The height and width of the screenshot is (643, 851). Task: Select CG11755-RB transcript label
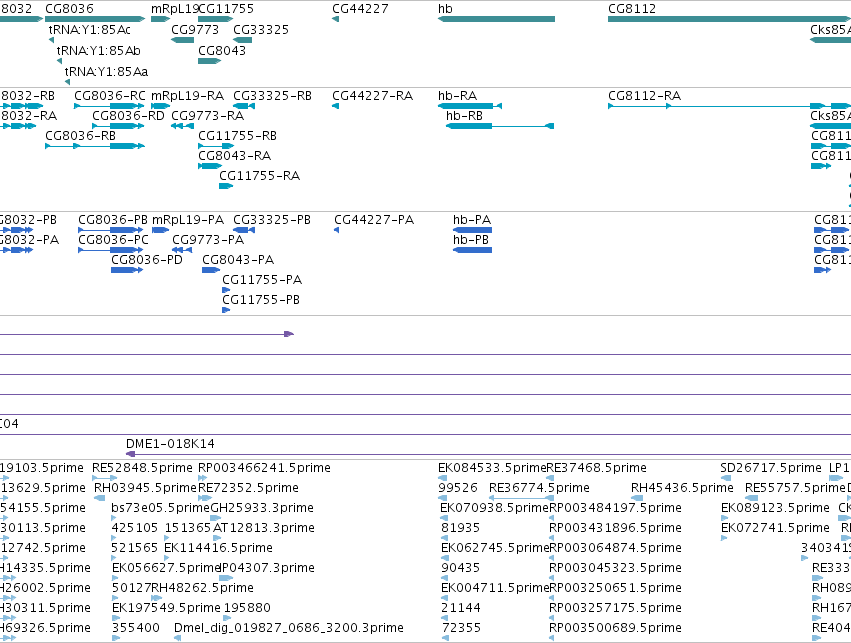pyautogui.click(x=237, y=136)
